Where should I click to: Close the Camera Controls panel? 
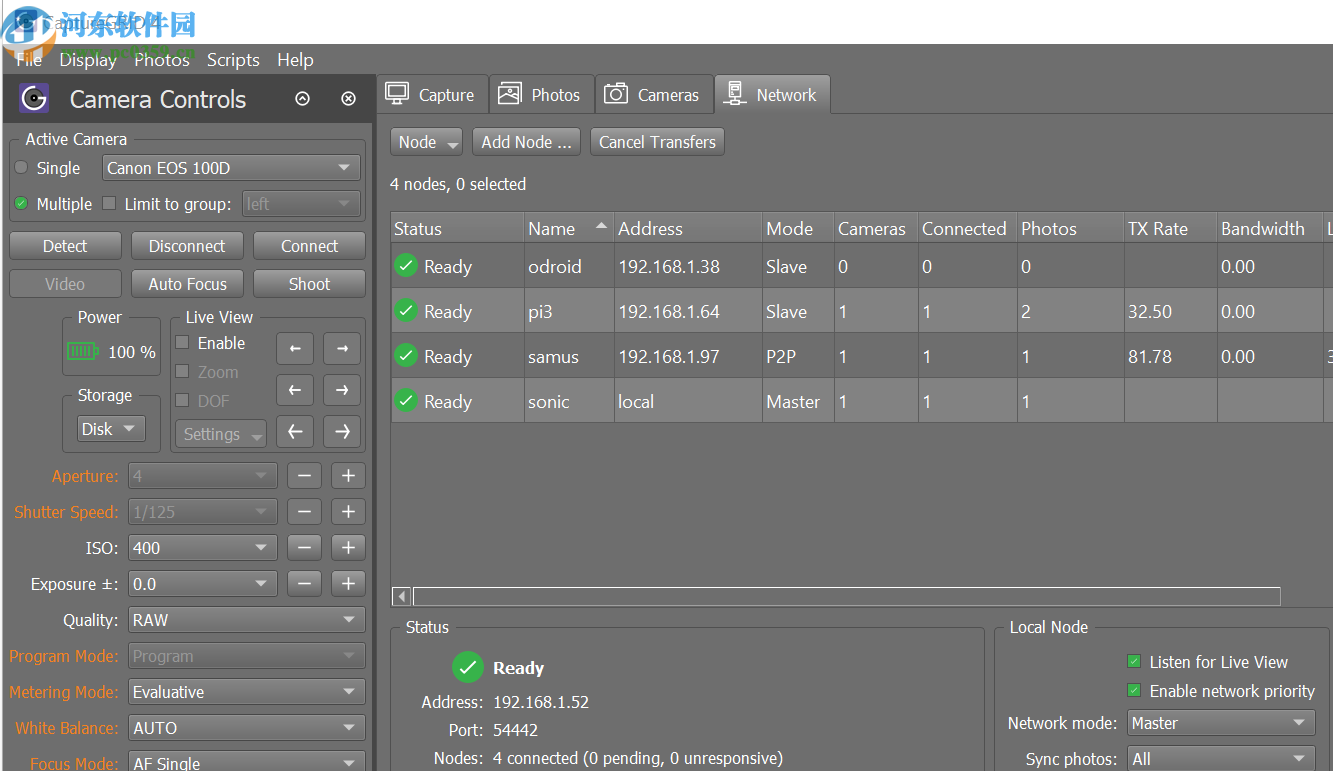[x=348, y=99]
